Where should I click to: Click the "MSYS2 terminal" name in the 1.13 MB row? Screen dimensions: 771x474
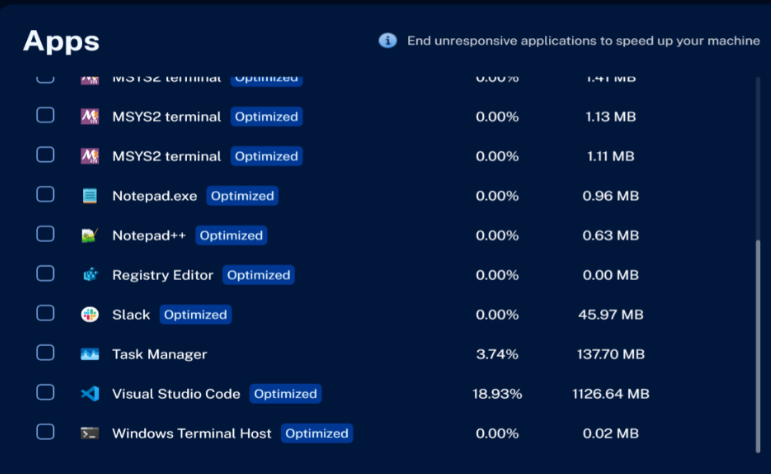click(167, 117)
